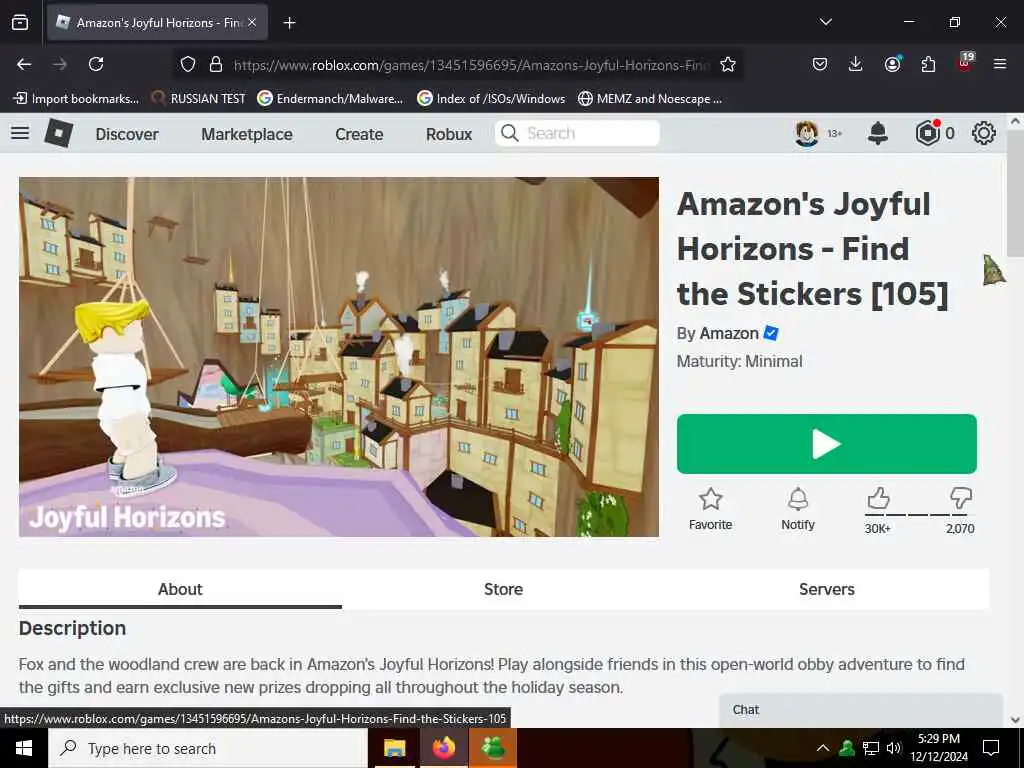Open the RUSSIAN TEST bookmark
This screenshot has height=768, width=1024.
(199, 99)
